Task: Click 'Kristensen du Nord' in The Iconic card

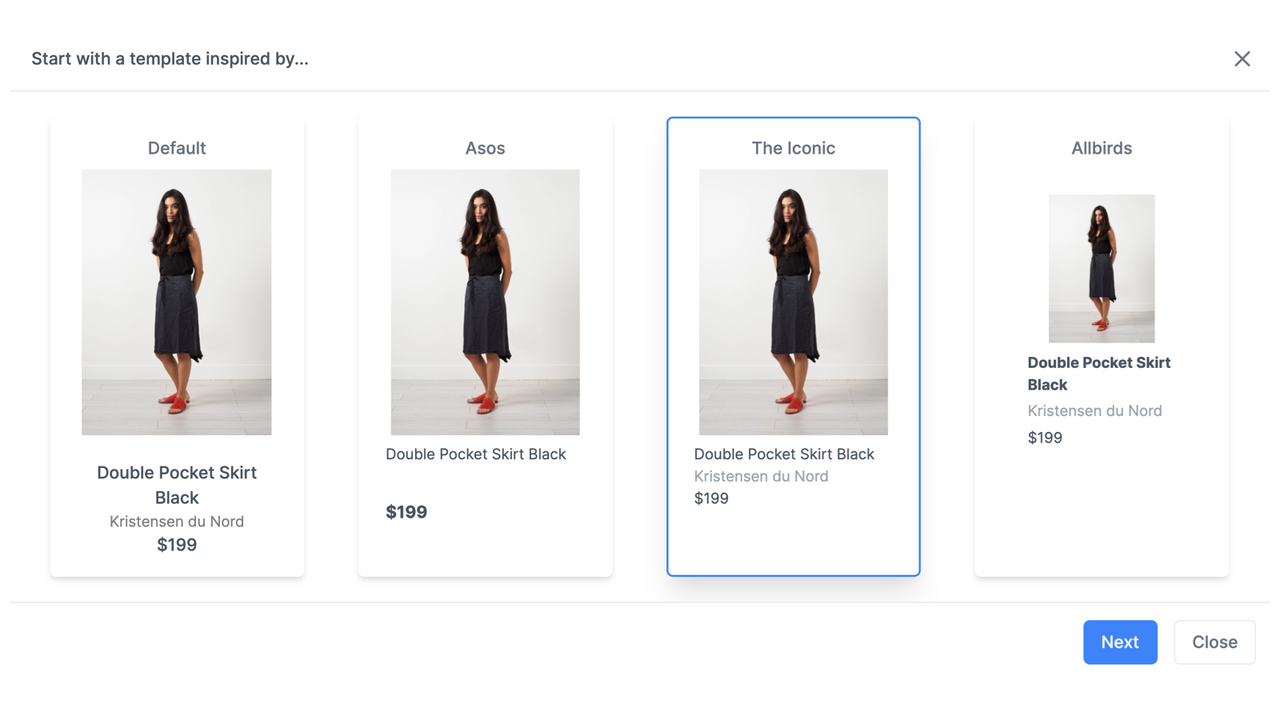Action: pyautogui.click(x=760, y=476)
